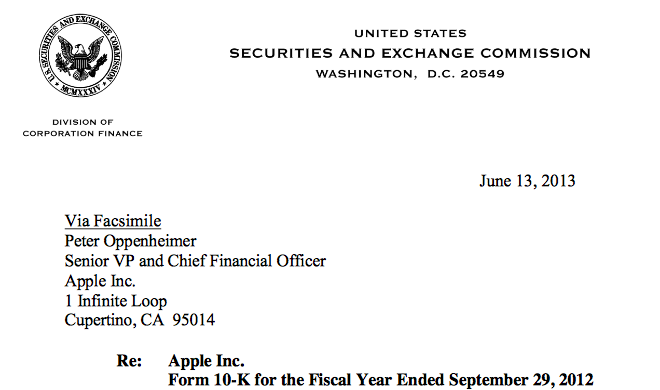Click the underlined "Via Facsimile" text
Viewport: 660px width, 390px height.
point(113,221)
